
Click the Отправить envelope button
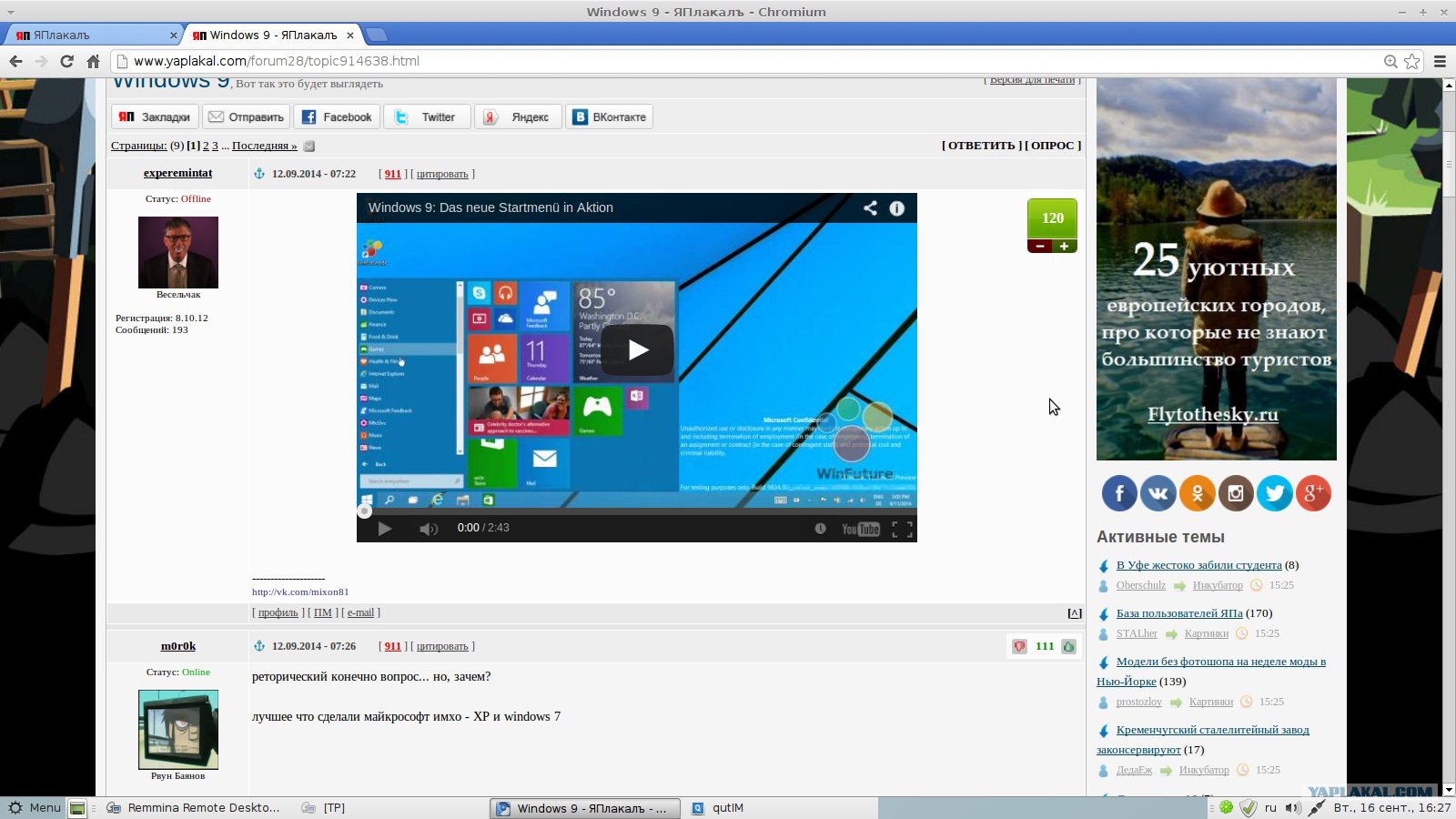coord(246,116)
